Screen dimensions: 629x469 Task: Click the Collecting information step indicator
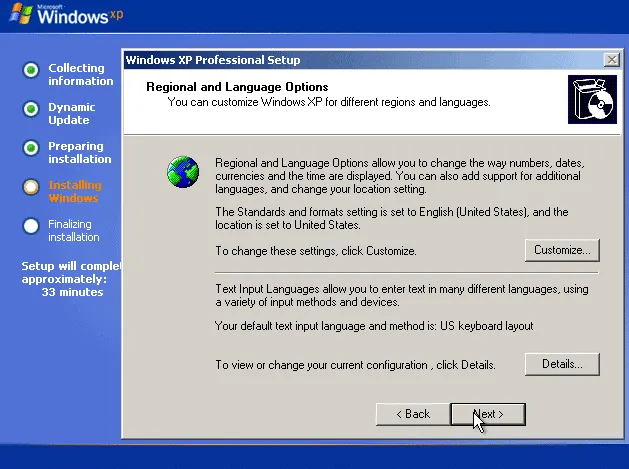(x=31, y=70)
